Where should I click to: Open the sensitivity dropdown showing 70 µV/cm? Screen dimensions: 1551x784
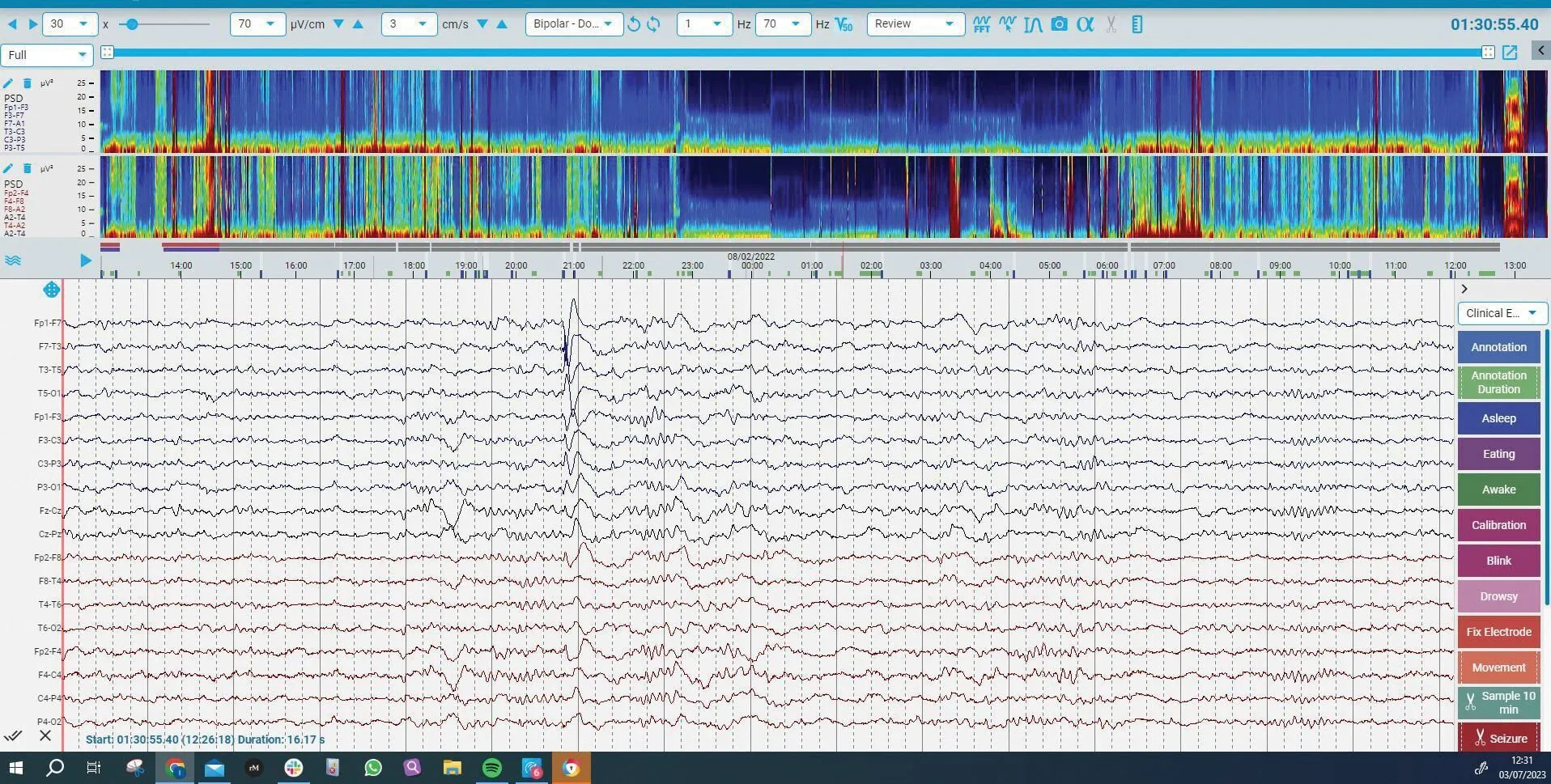257,24
